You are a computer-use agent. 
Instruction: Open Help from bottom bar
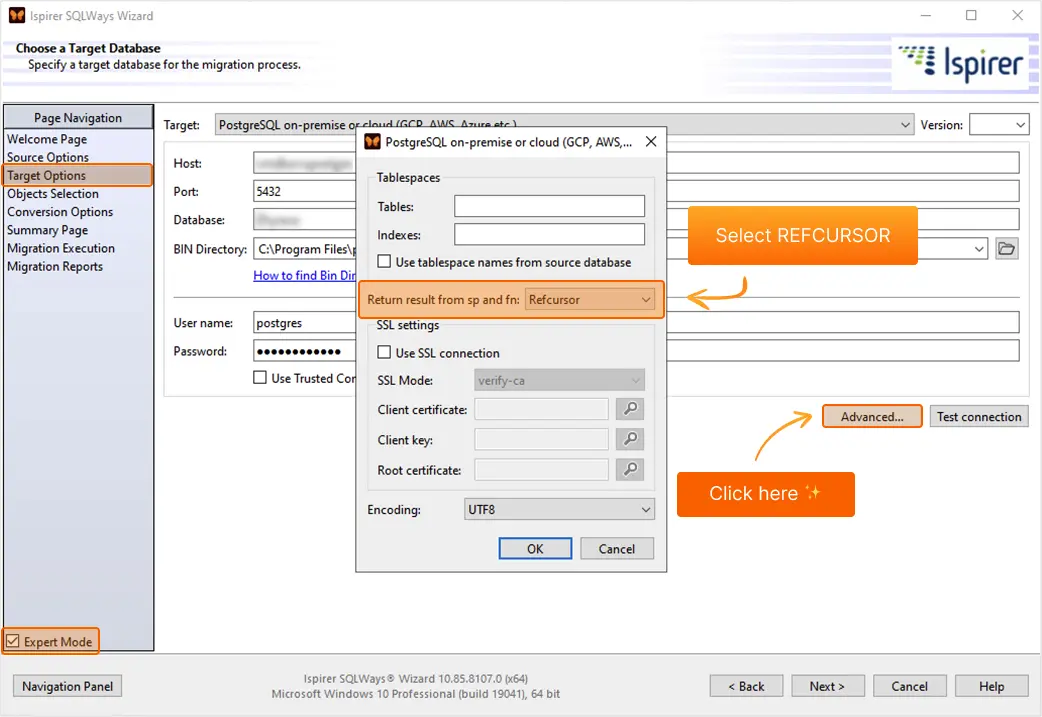pos(991,686)
